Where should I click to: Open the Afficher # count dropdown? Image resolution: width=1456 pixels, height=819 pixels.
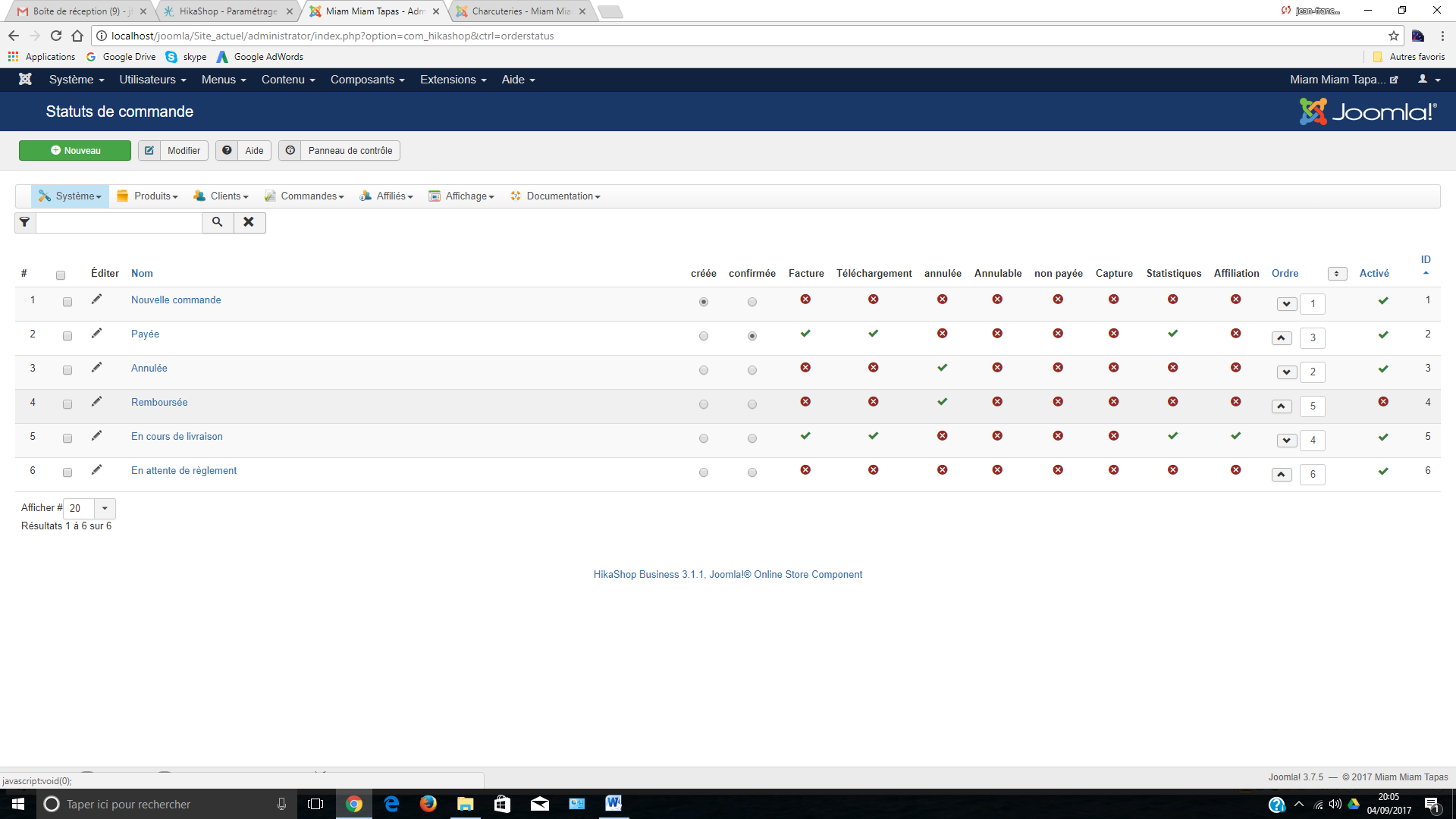click(x=89, y=508)
